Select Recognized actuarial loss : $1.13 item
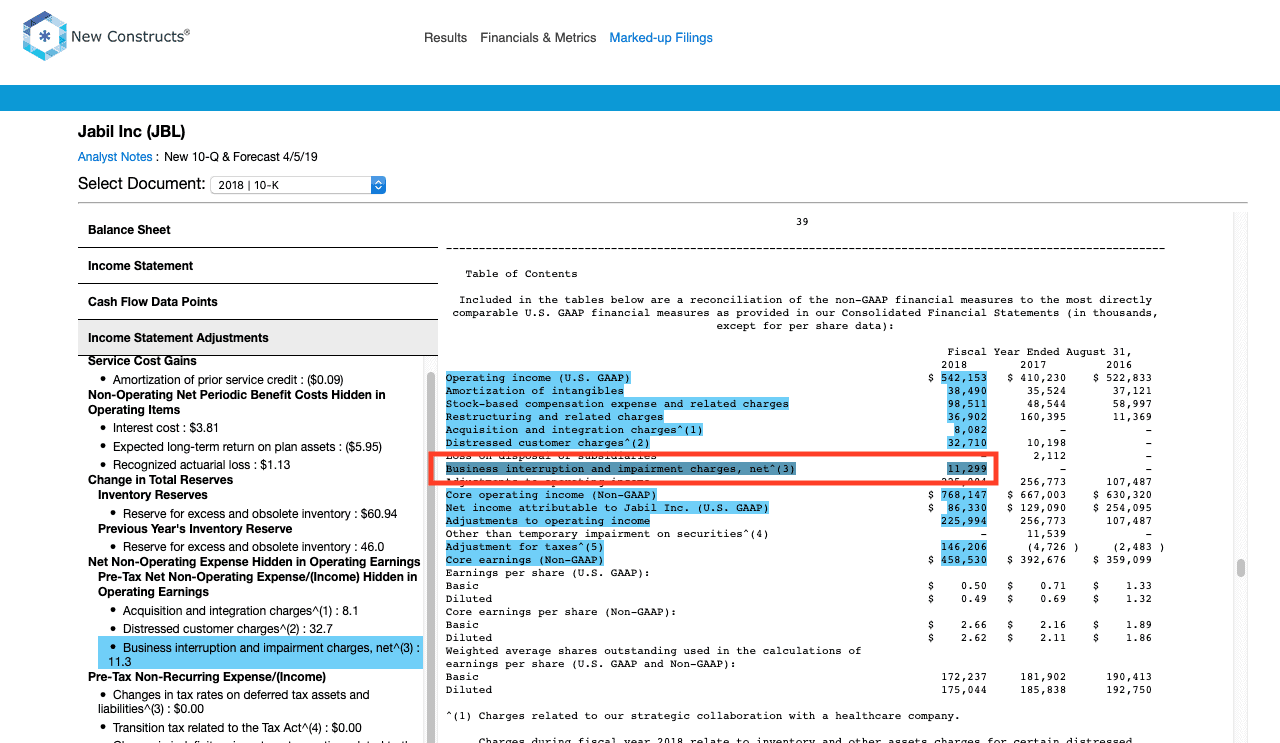1280x743 pixels. (x=201, y=465)
